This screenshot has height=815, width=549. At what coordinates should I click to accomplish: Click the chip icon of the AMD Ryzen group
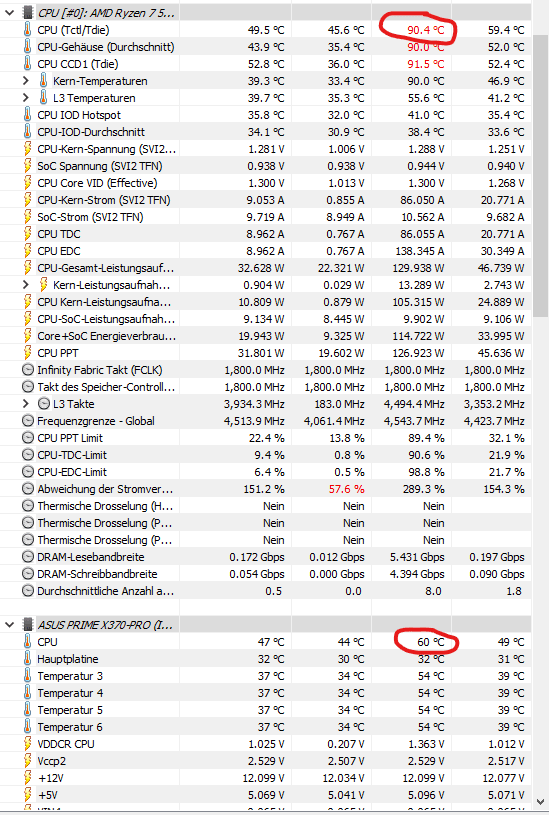coord(28,13)
